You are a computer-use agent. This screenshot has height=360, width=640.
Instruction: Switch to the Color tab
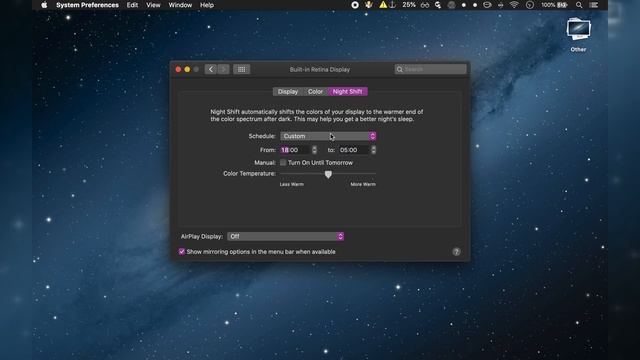click(x=315, y=91)
